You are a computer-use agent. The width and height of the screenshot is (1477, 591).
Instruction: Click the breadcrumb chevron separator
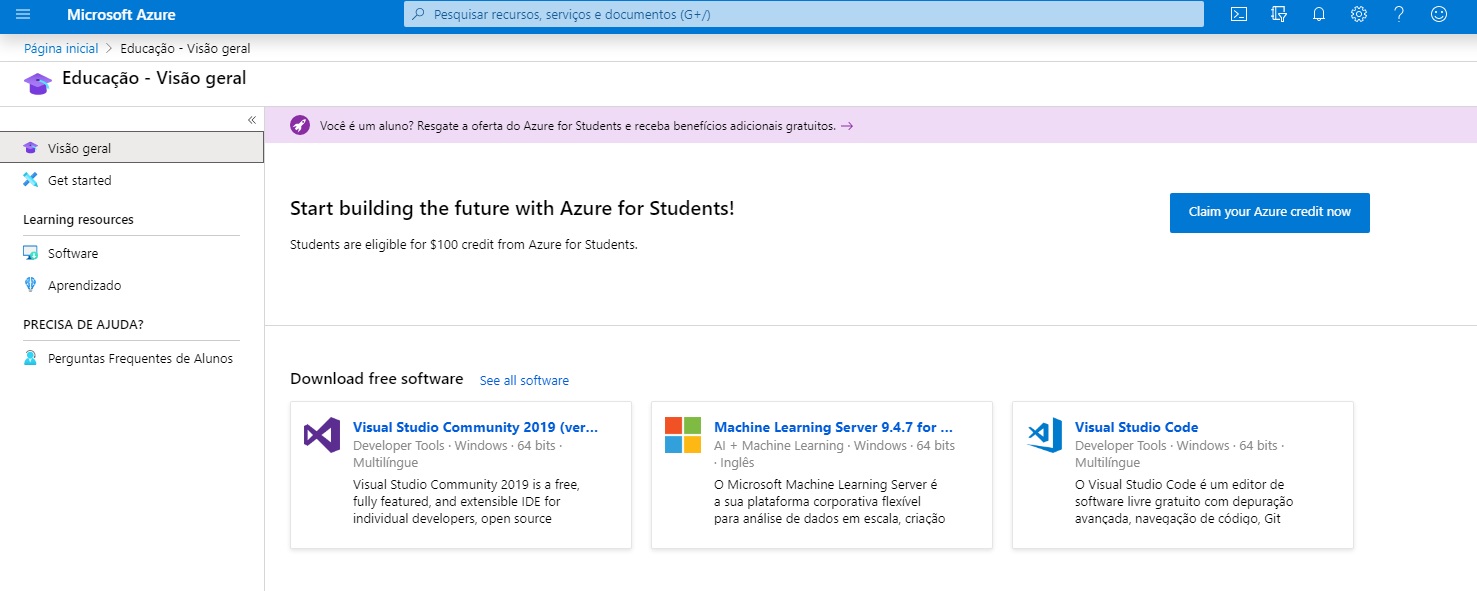[109, 48]
